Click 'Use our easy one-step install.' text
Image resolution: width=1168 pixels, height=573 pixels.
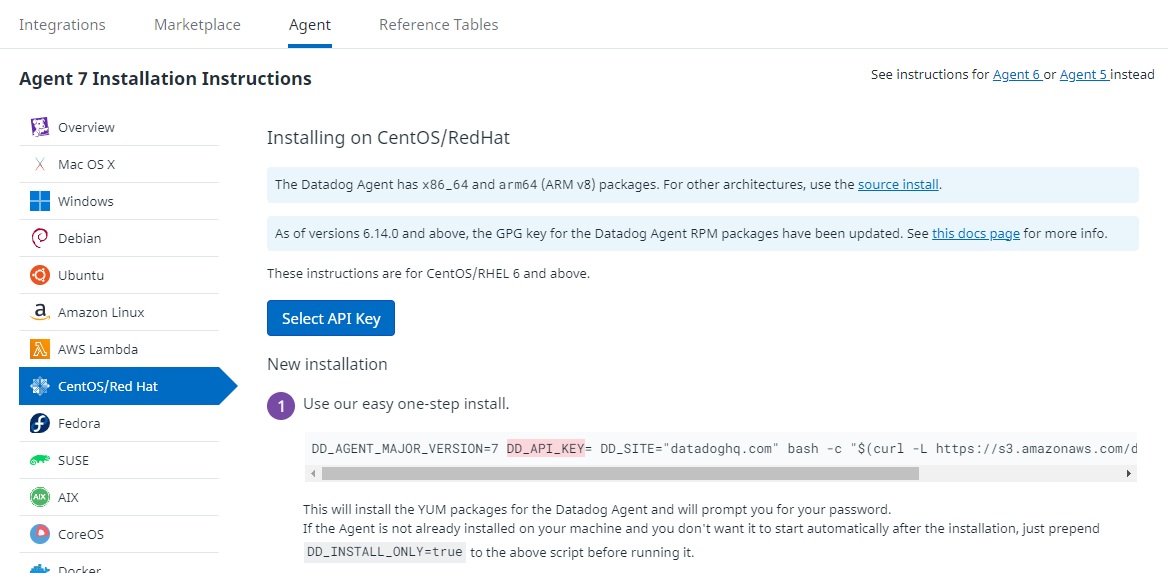click(406, 405)
